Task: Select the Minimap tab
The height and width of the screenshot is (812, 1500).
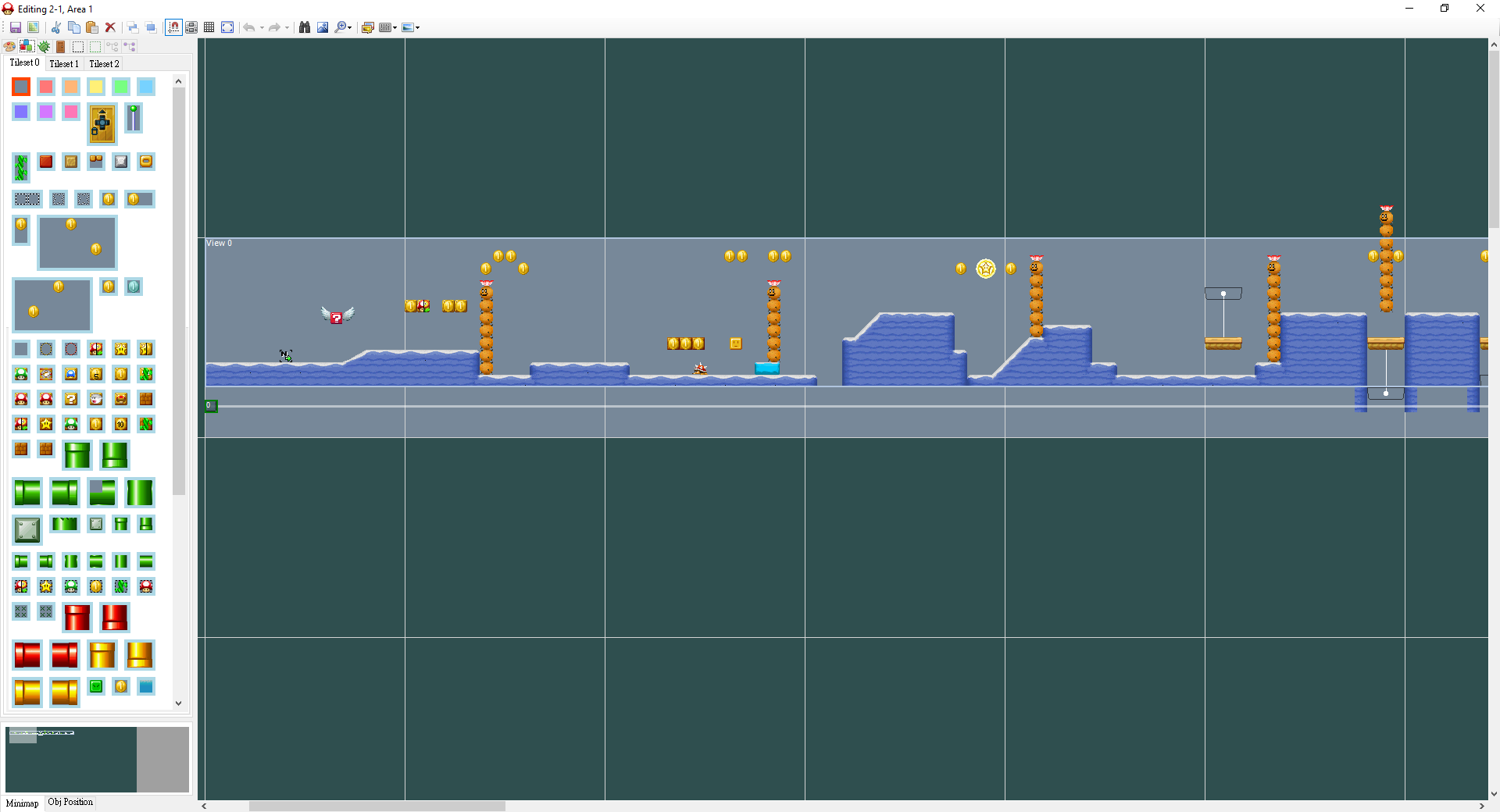Action: (x=22, y=803)
